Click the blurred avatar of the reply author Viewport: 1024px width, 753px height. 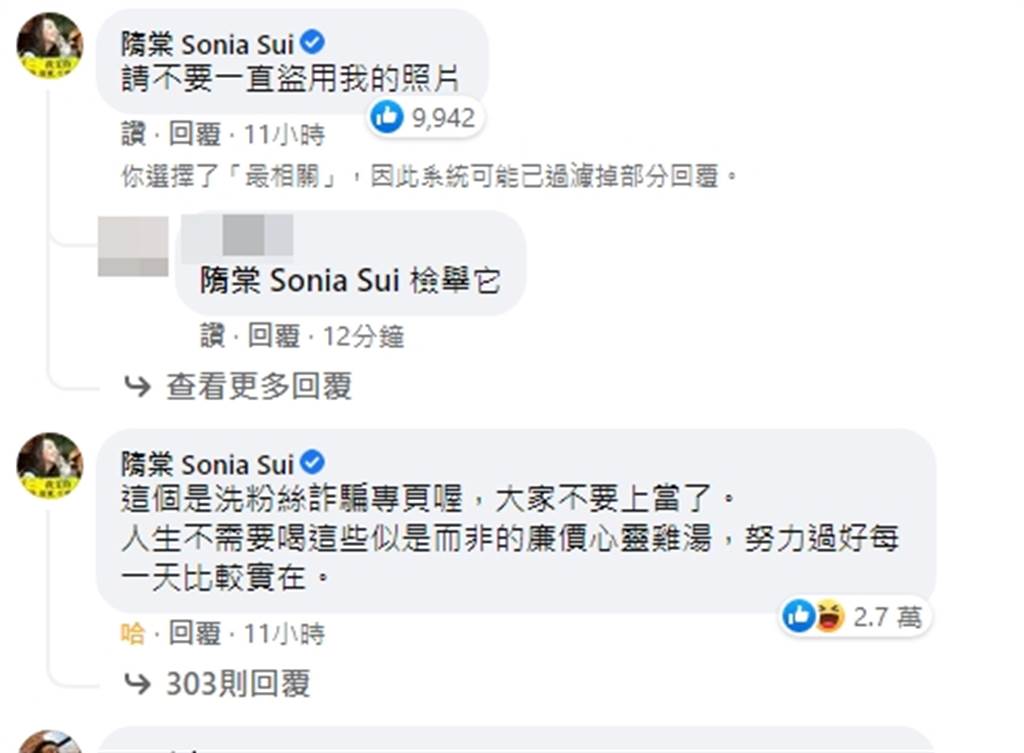[132, 246]
